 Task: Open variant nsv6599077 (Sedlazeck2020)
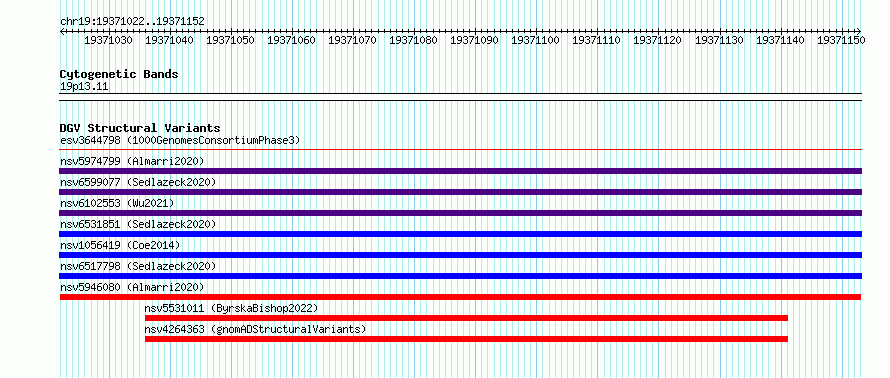point(138,182)
